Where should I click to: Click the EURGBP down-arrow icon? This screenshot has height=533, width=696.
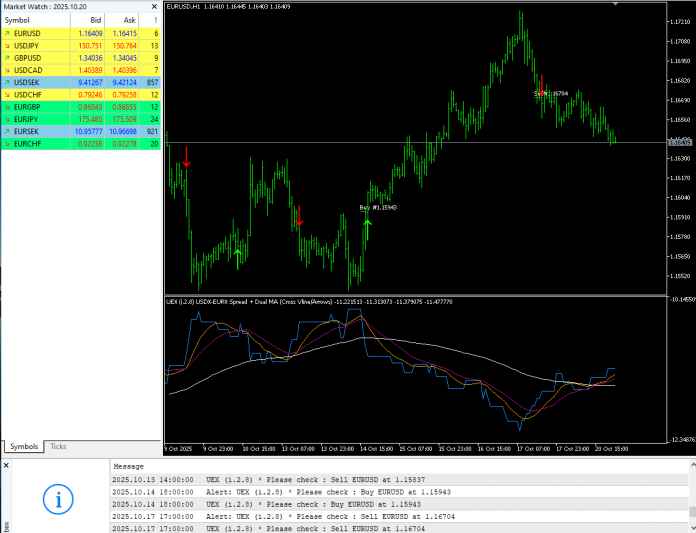click(x=8, y=107)
